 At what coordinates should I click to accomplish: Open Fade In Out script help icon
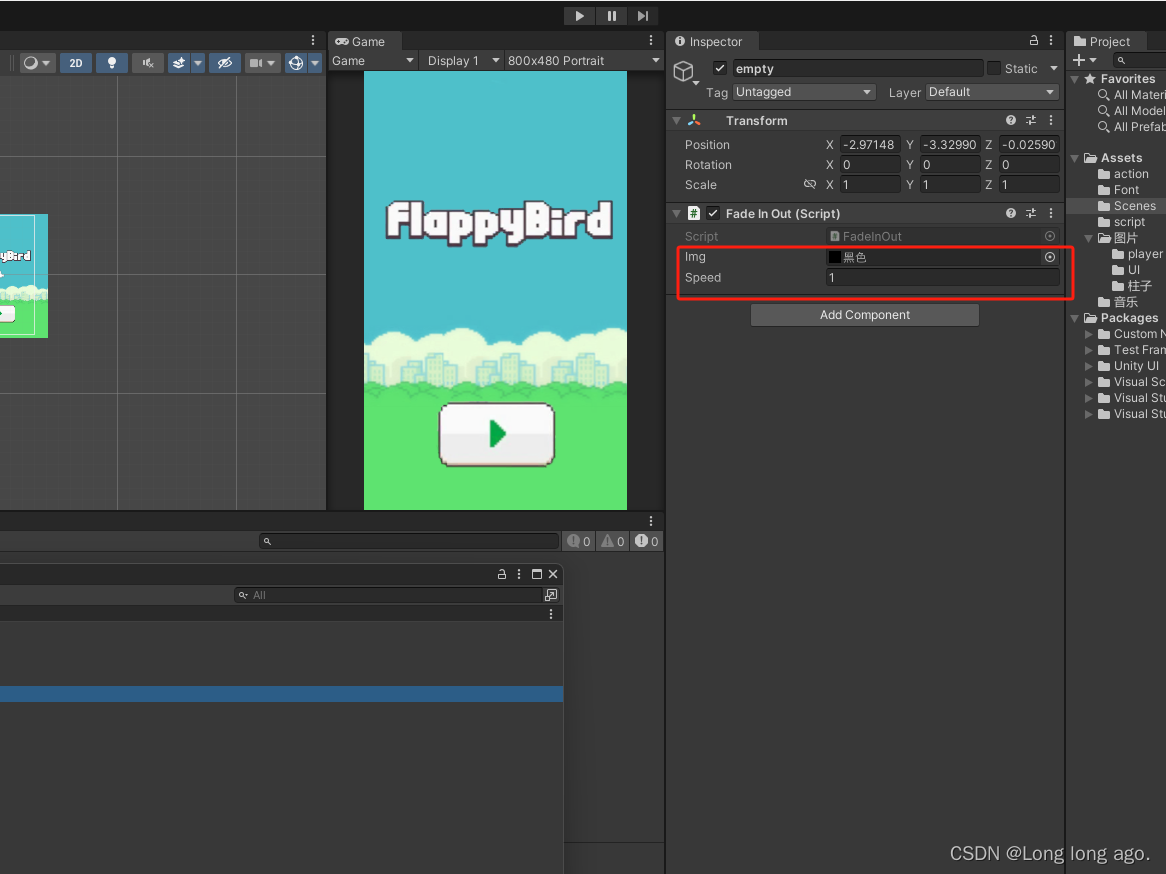[x=1011, y=213]
